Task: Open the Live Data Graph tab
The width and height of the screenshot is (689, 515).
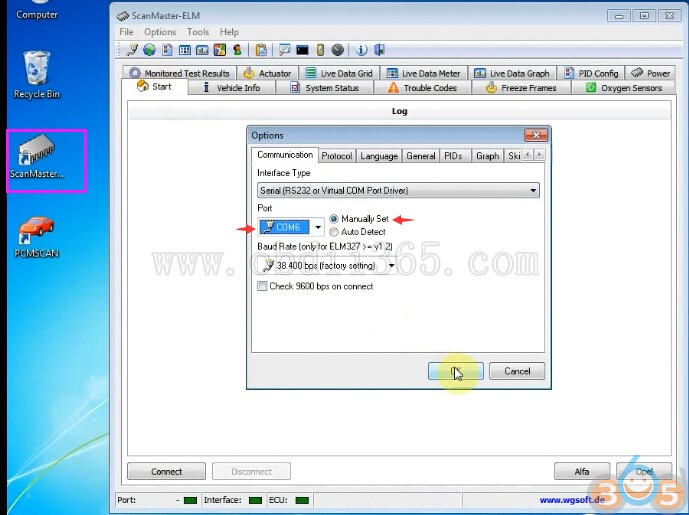Action: pos(512,73)
